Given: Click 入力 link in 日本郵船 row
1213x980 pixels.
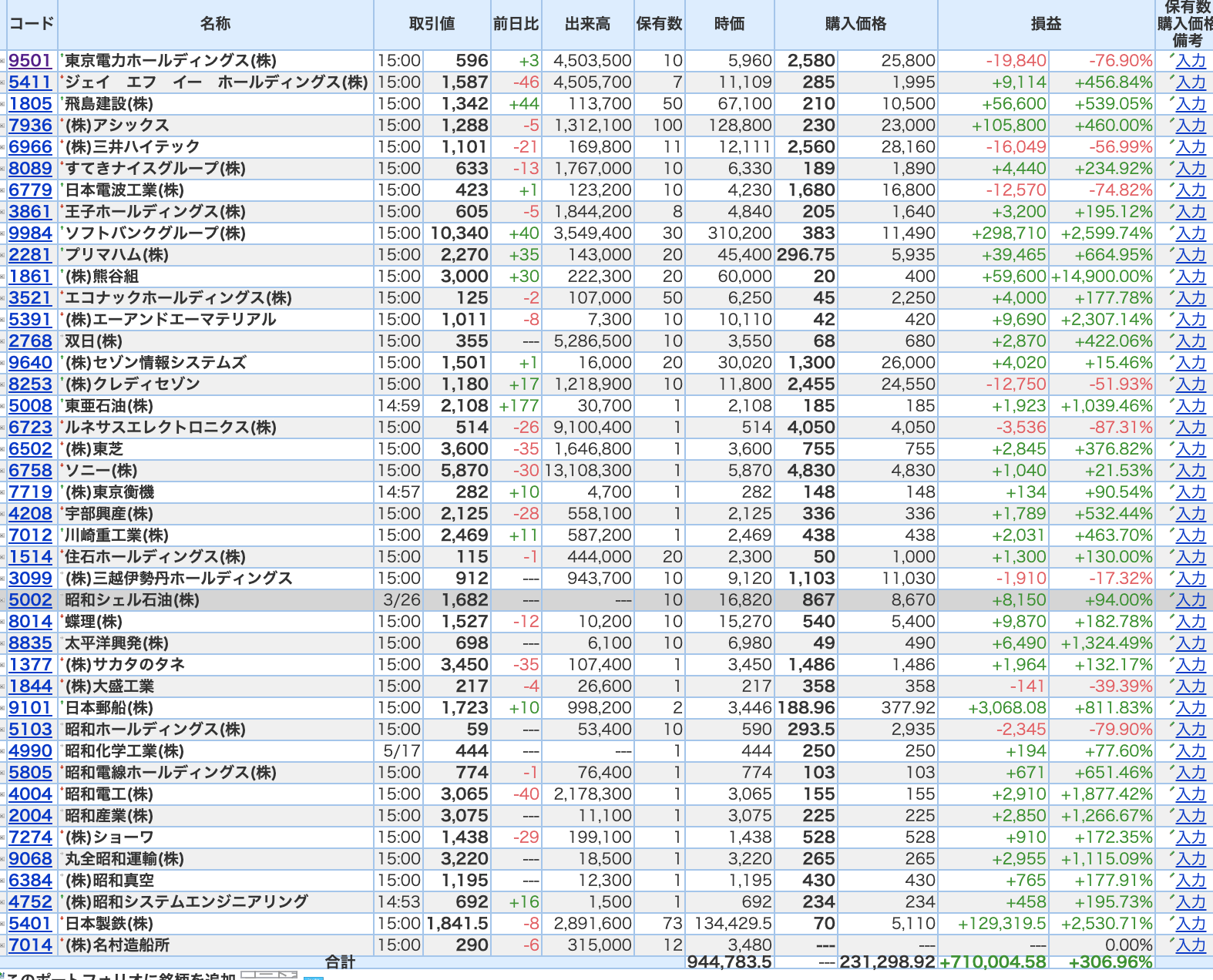Looking at the screenshot, I should point(1191,708).
